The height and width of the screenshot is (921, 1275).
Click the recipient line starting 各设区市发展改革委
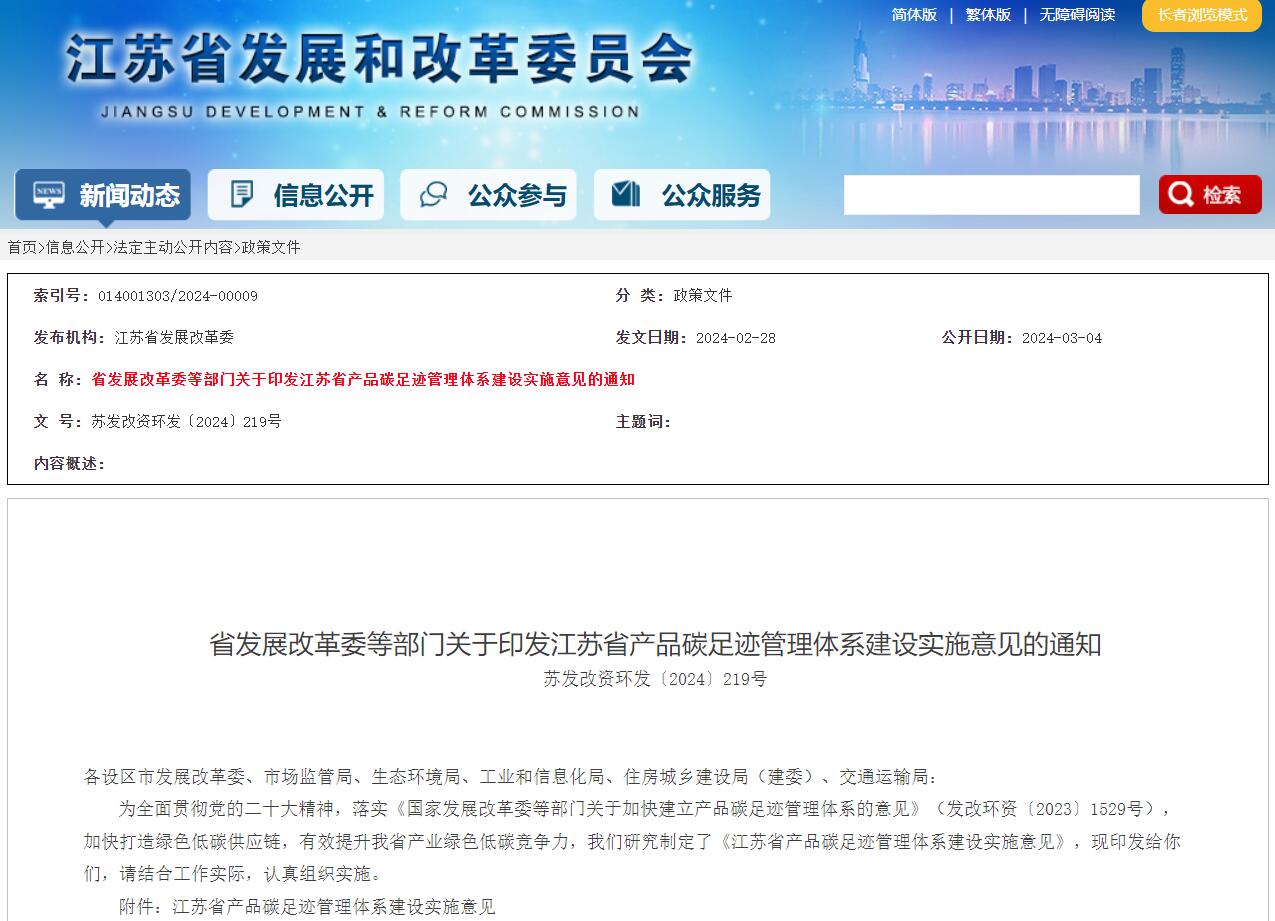(x=512, y=777)
